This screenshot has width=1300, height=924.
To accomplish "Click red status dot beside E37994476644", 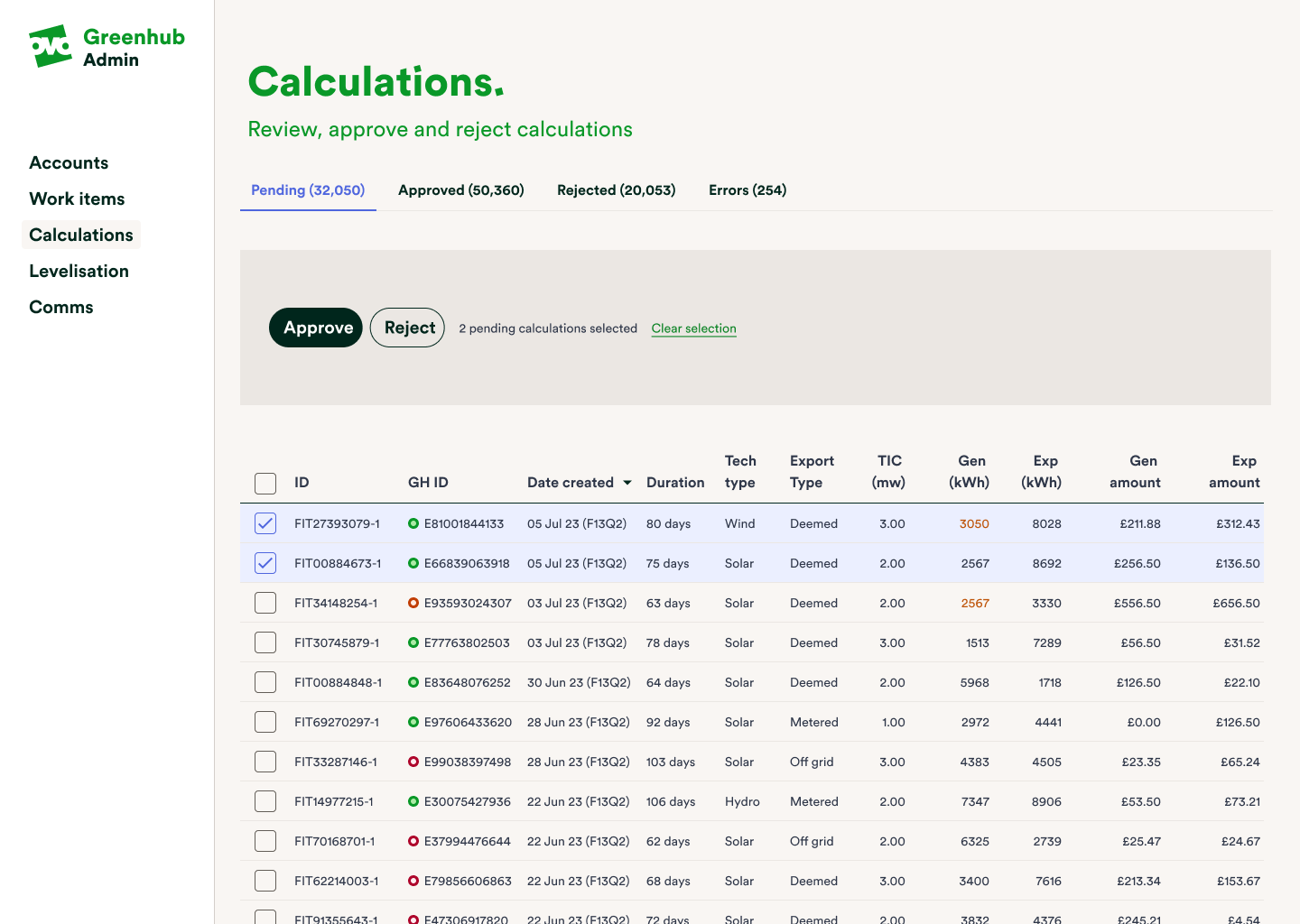I will click(413, 841).
